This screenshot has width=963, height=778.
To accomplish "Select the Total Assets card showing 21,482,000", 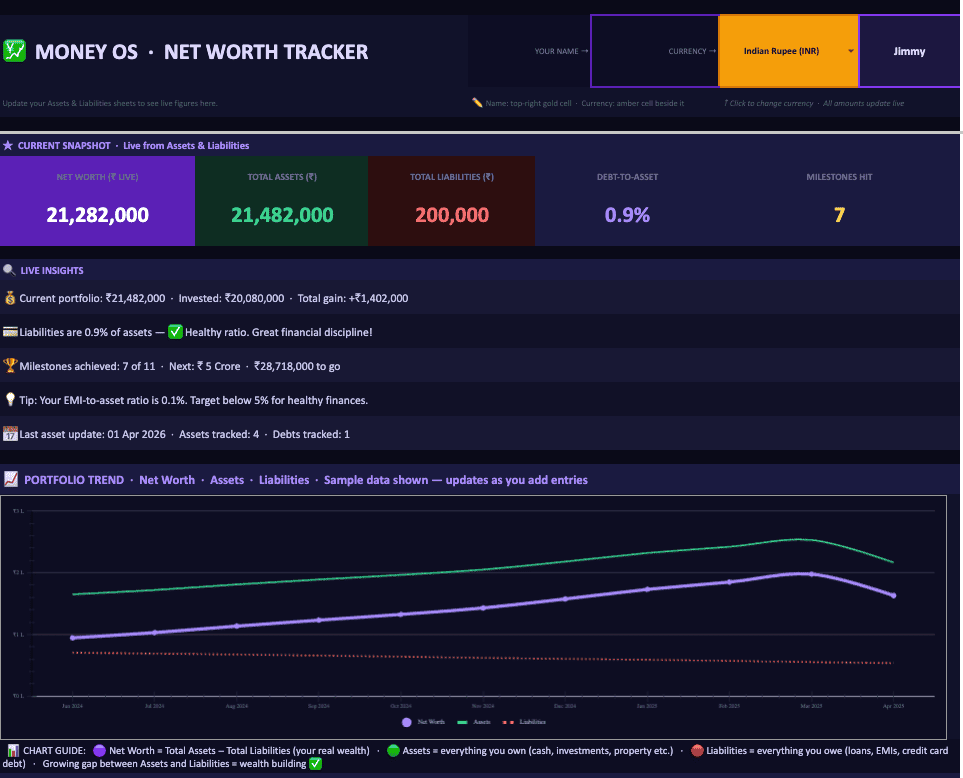I will (x=281, y=201).
